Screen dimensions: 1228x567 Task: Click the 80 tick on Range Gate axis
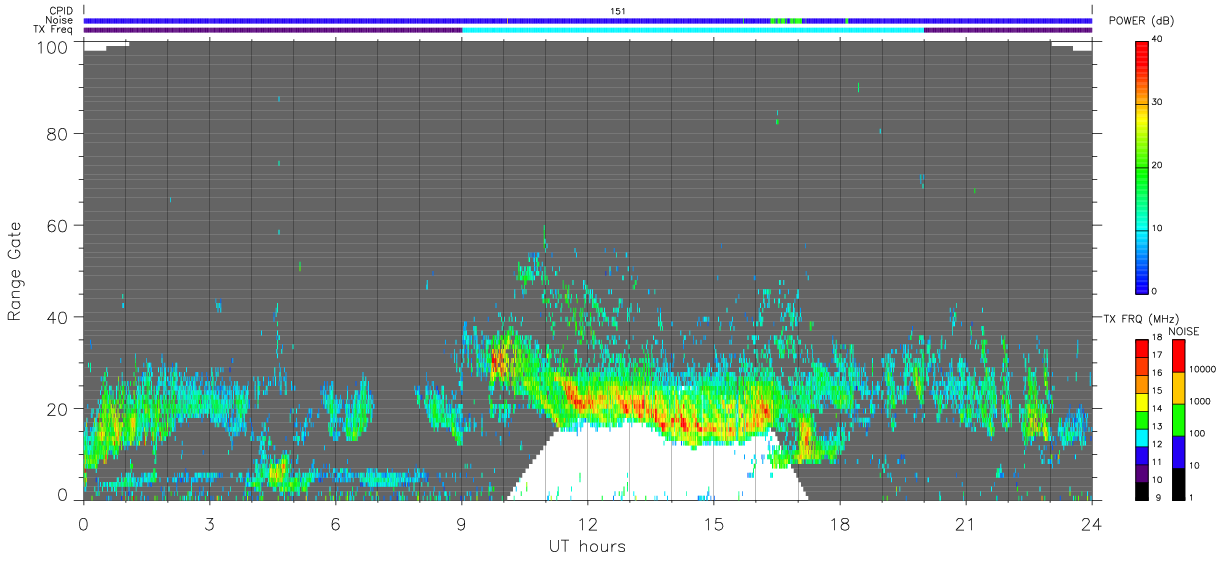[56, 134]
